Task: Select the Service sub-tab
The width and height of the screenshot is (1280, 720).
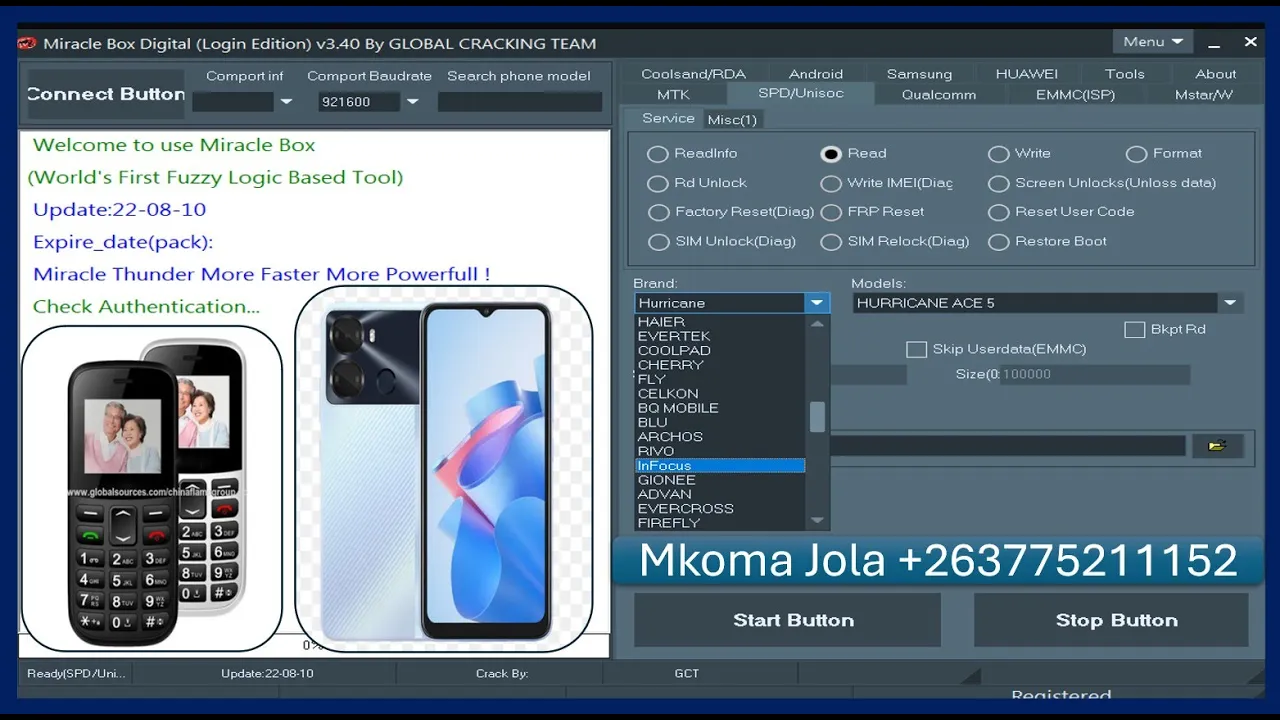Action: click(x=667, y=118)
